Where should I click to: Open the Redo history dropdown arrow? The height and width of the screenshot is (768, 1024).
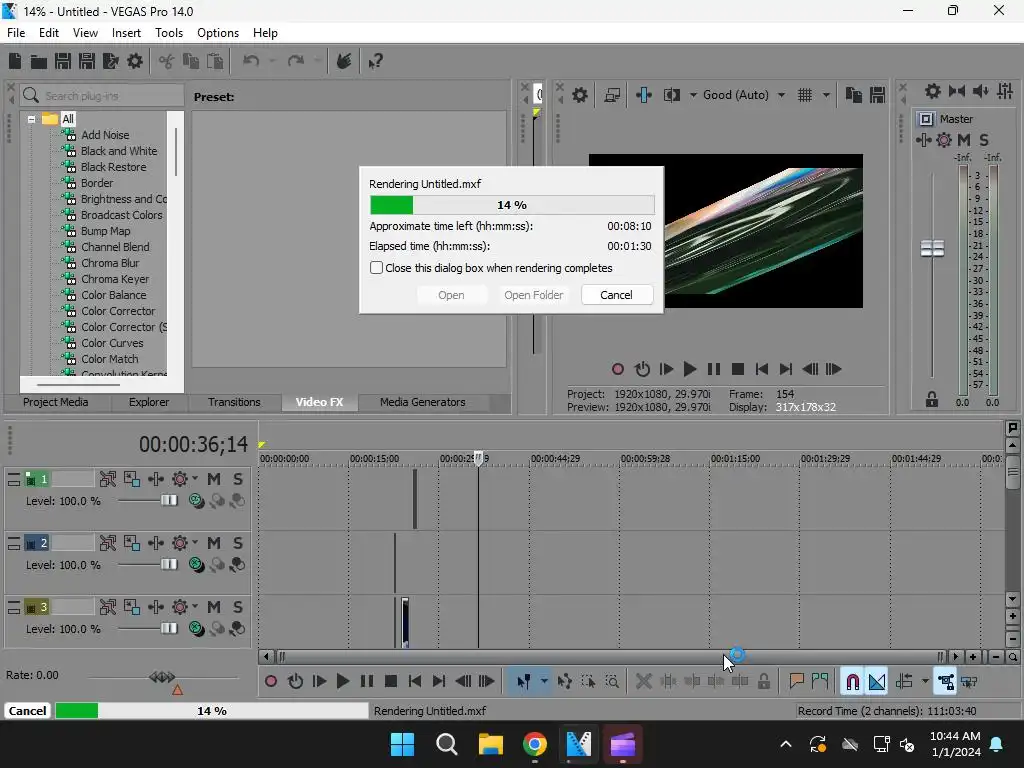(x=317, y=61)
